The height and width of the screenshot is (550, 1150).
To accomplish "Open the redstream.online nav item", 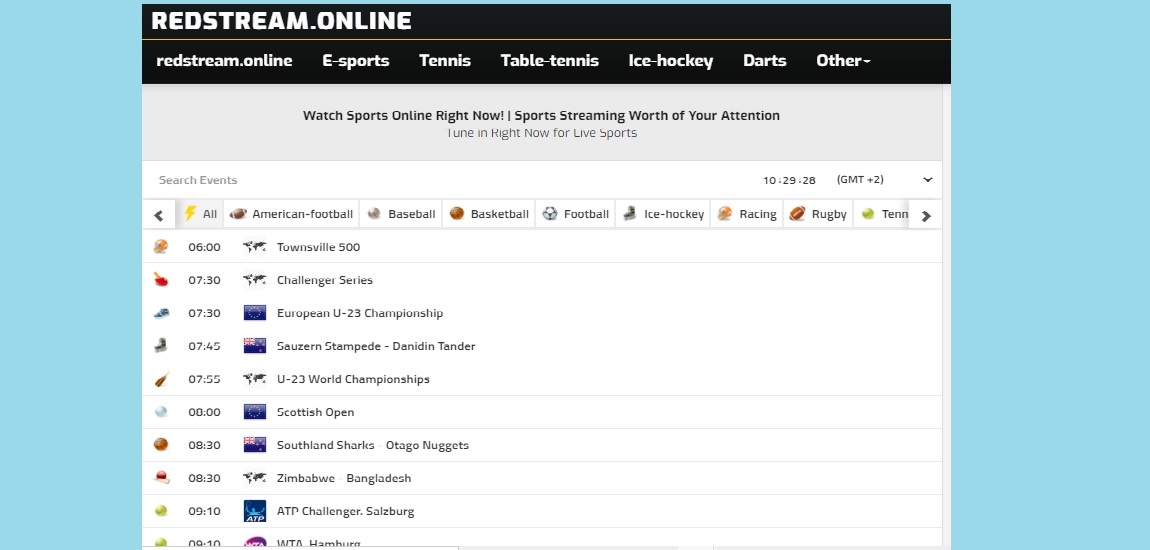I will pos(224,61).
